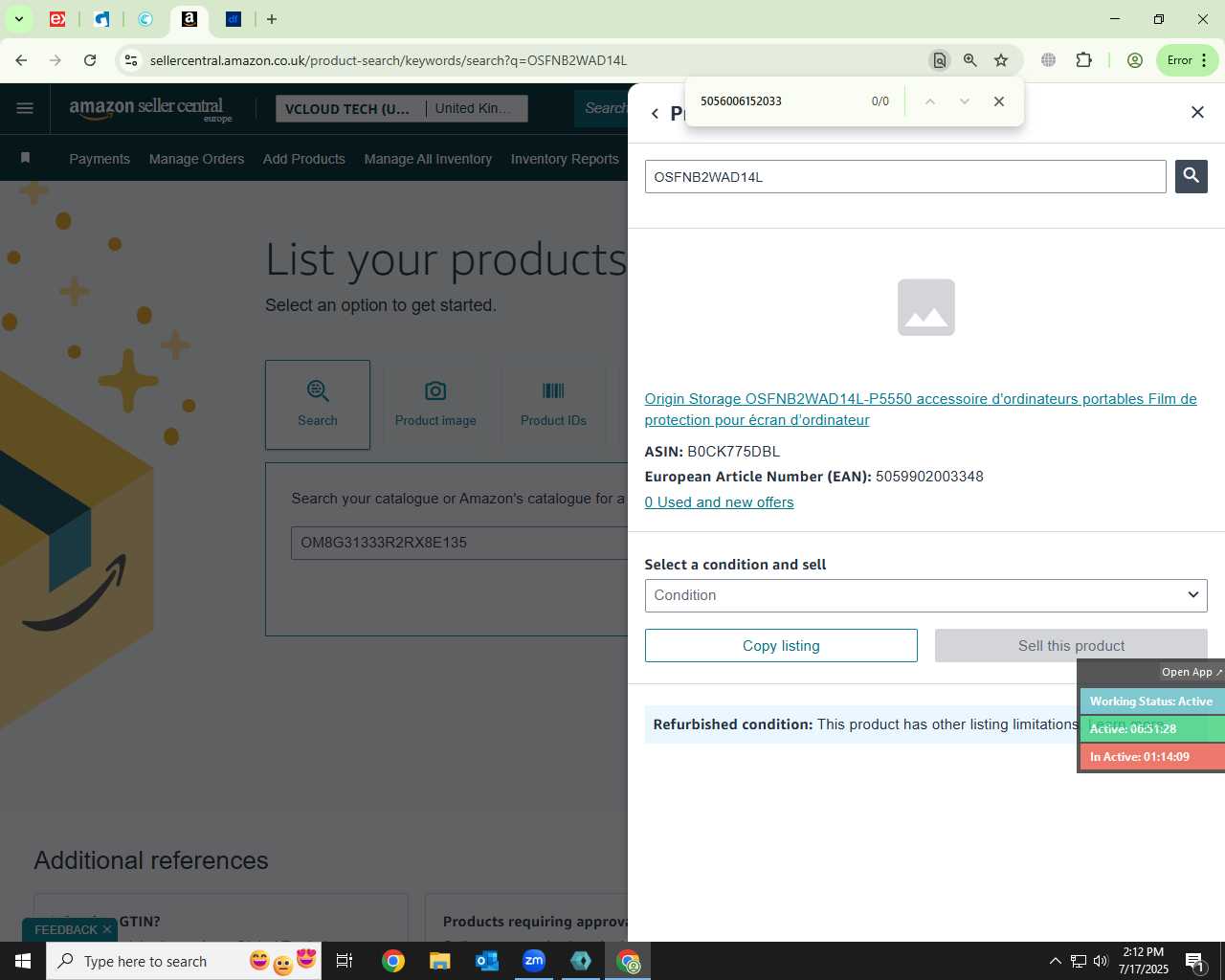Click the product image placeholder thumbnail
This screenshot has height=980, width=1225.
pyautogui.click(x=926, y=307)
